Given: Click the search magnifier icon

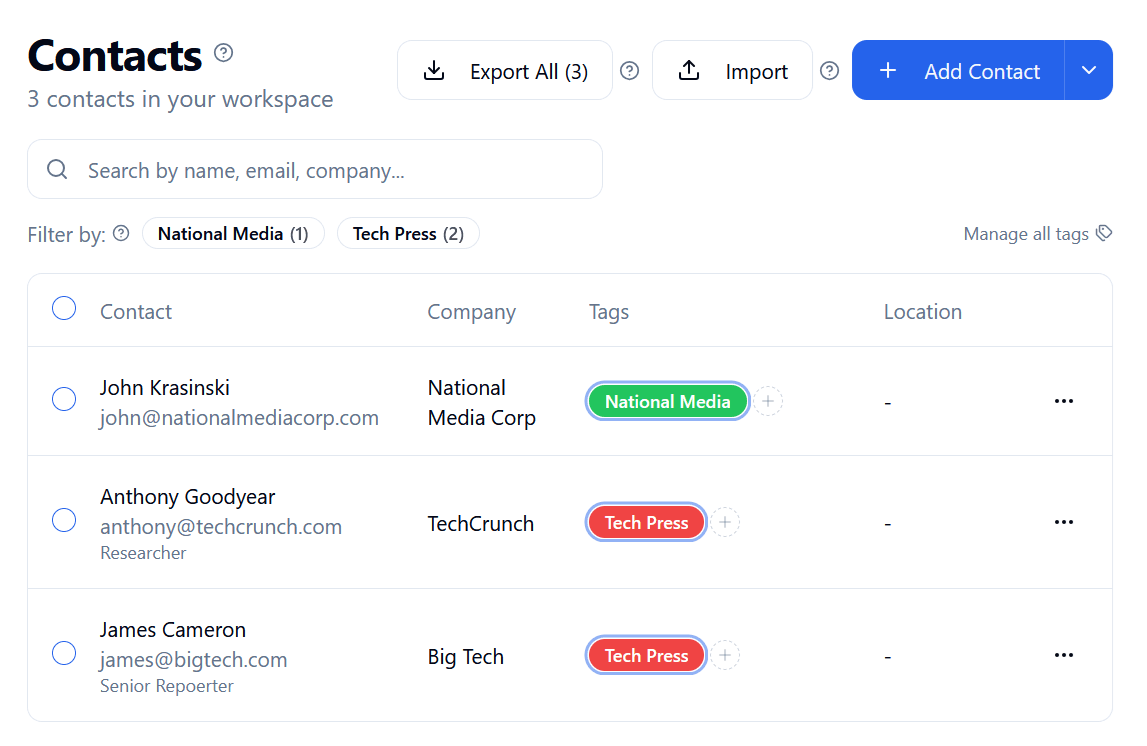Looking at the screenshot, I should point(57,169).
